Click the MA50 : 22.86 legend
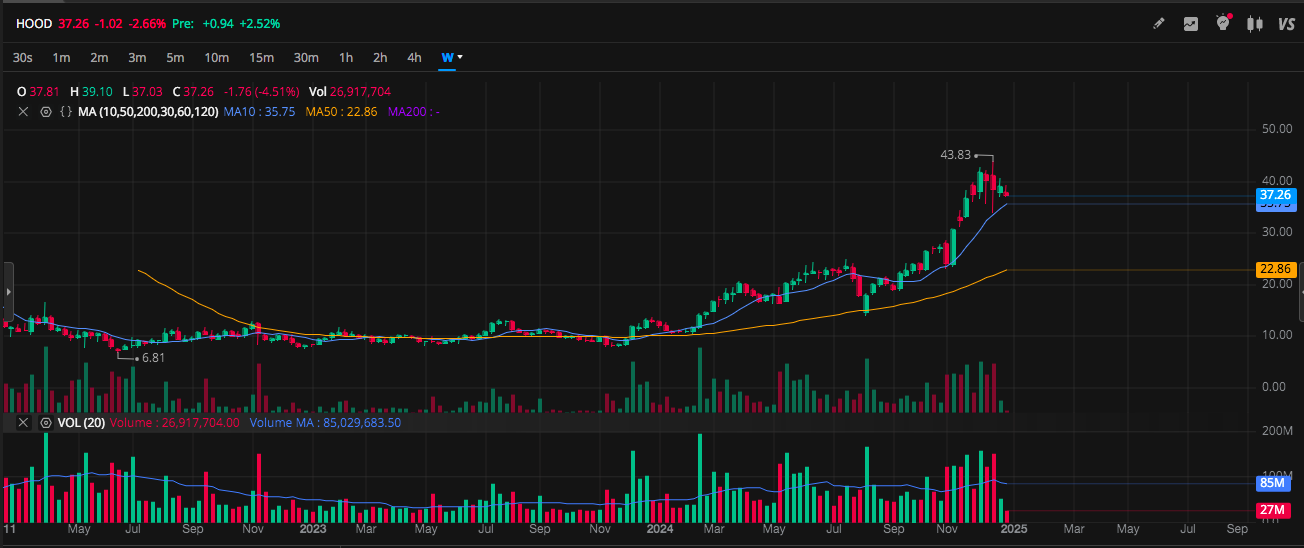The width and height of the screenshot is (1304, 548). (342, 111)
